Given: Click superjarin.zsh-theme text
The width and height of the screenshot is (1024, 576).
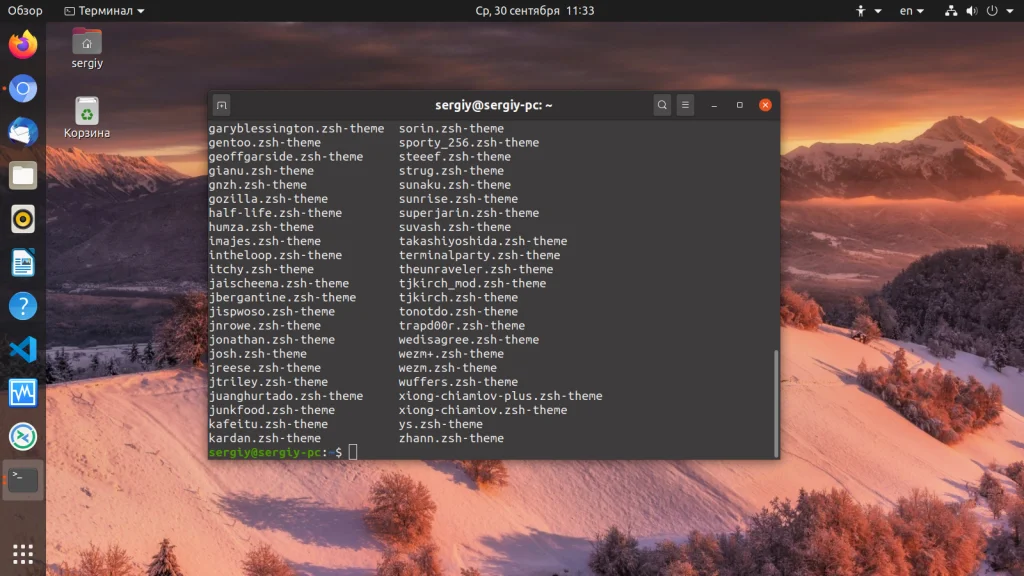Looking at the screenshot, I should [x=469, y=213].
